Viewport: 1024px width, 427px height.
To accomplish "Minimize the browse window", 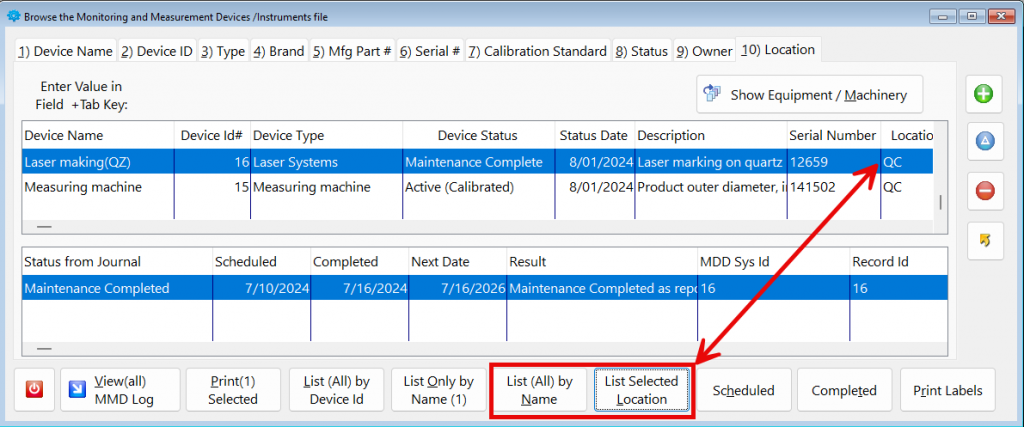I will point(942,16).
